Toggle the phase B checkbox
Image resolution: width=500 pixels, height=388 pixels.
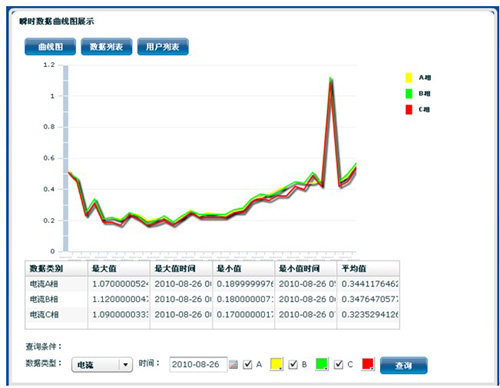(x=293, y=364)
